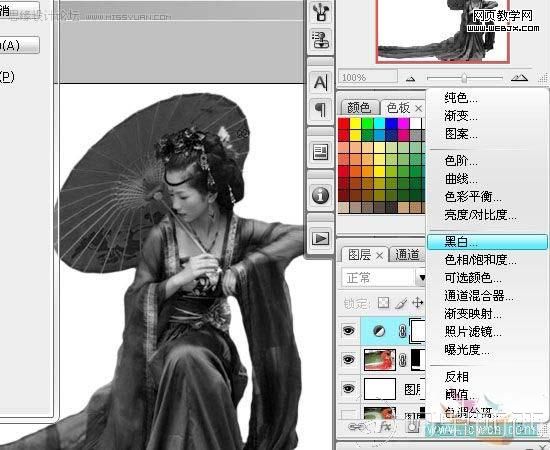
Task: Choose 通道混合器... from the menu
Action: [x=479, y=296]
